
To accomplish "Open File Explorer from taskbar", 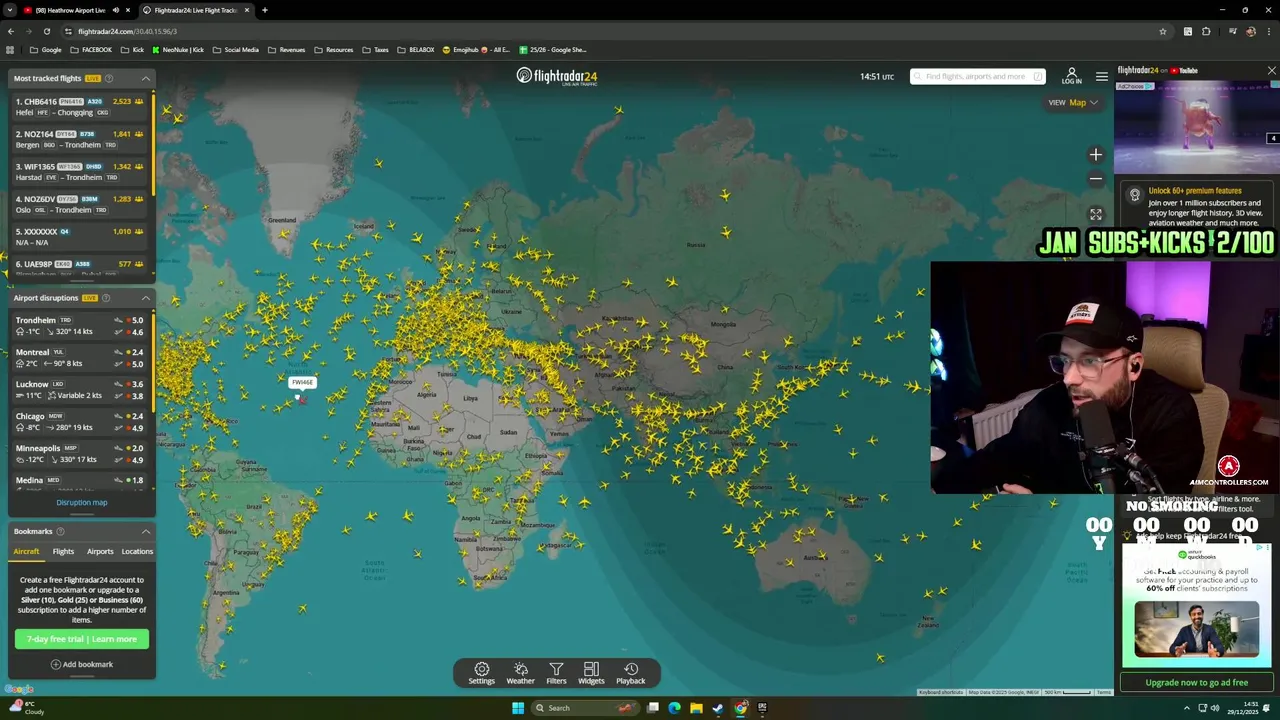I will [x=696, y=708].
